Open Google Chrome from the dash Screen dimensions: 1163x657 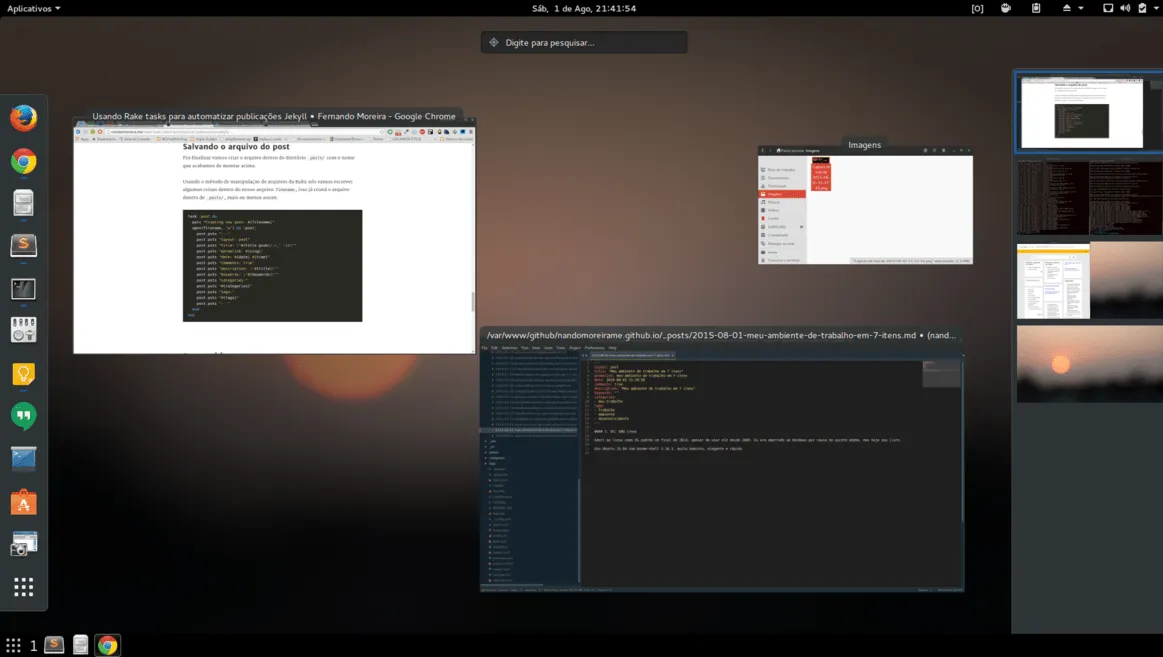point(24,161)
